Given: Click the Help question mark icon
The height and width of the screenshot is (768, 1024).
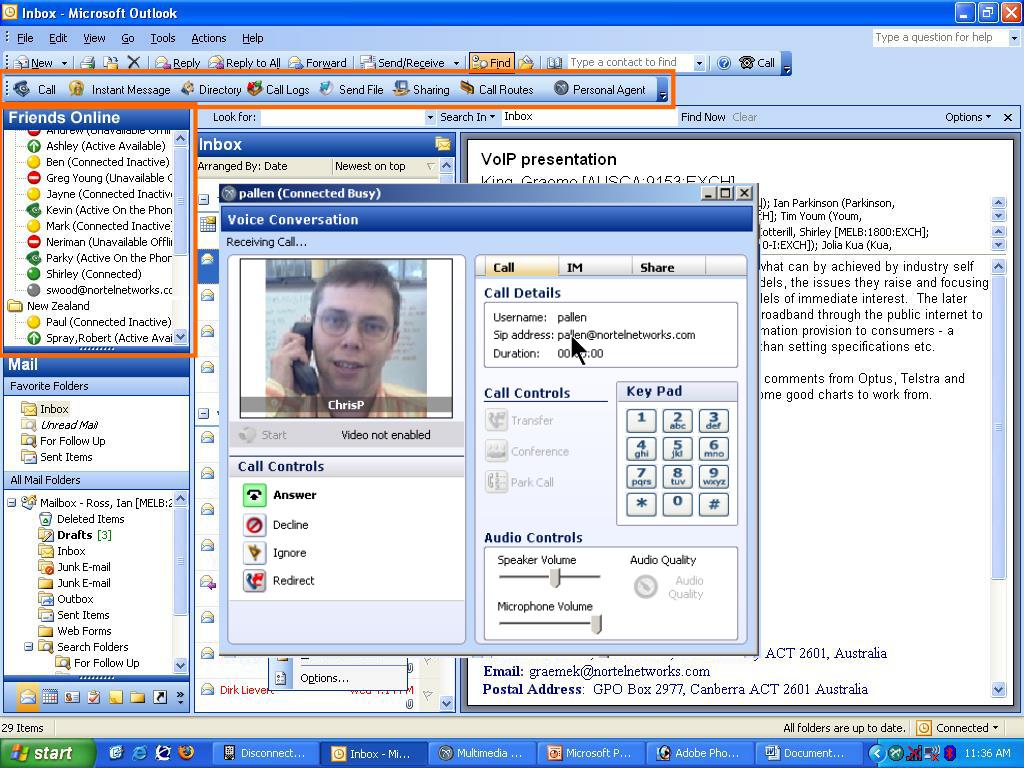Looking at the screenshot, I should (724, 63).
